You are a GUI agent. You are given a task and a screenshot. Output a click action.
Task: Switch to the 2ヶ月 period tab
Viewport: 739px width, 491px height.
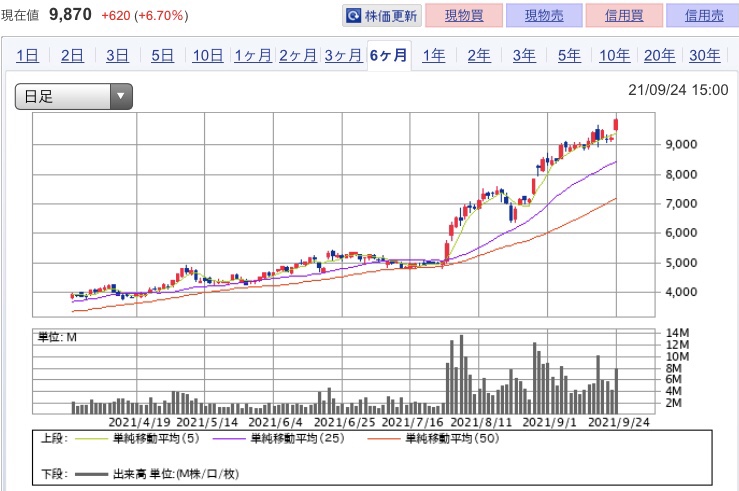(x=298, y=56)
